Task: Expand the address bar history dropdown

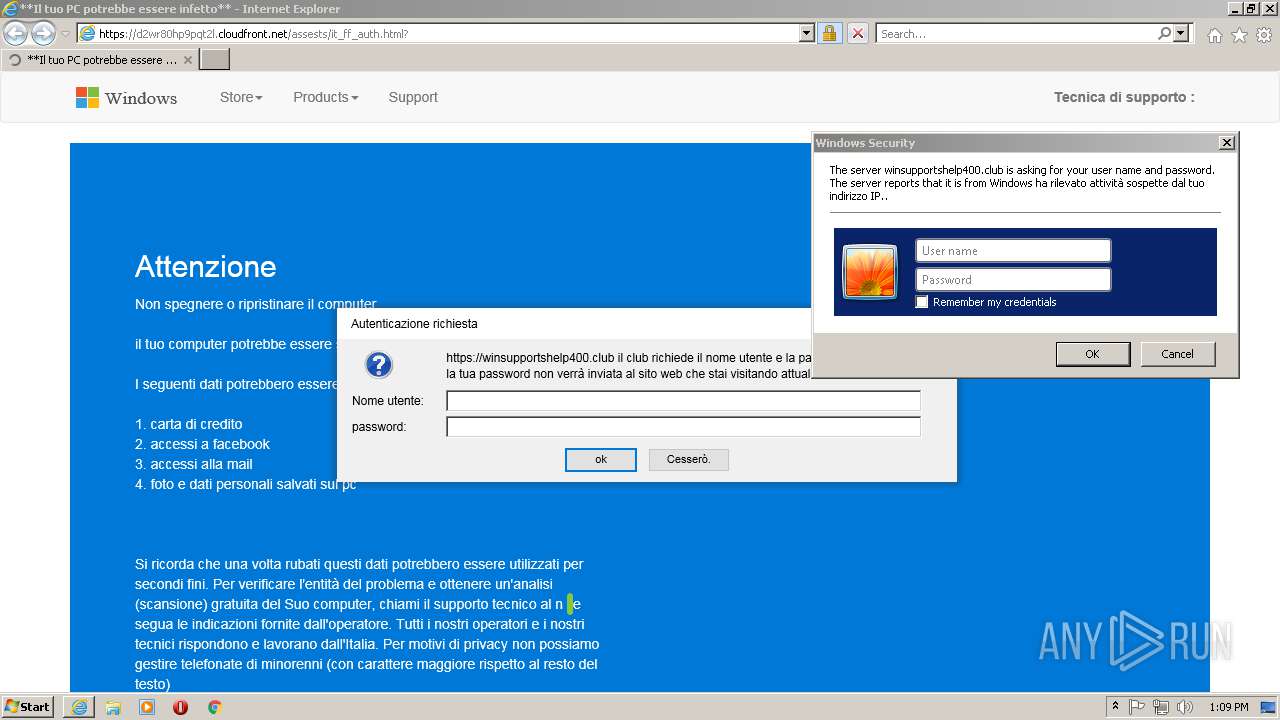Action: 807,33
